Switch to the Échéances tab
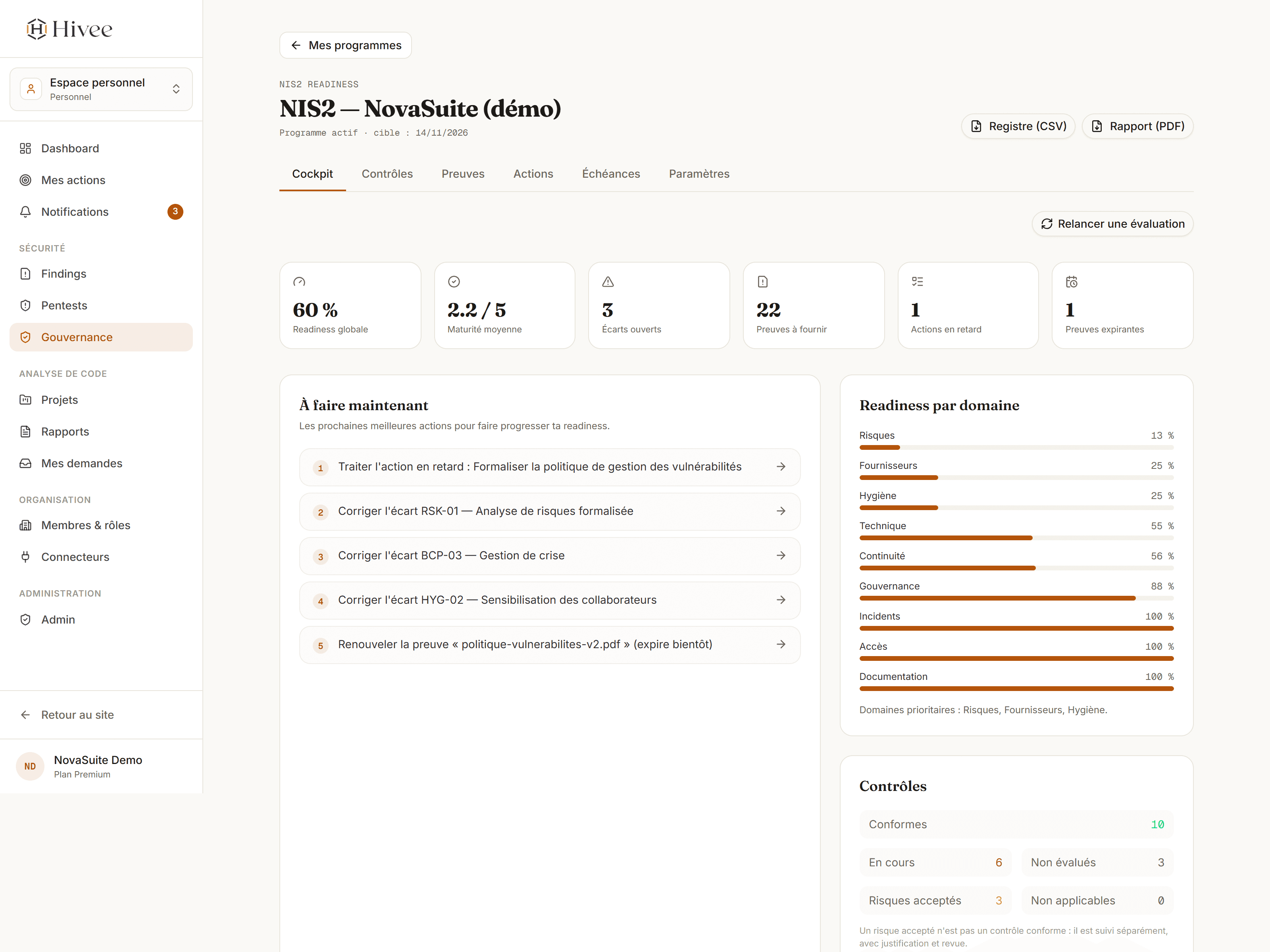The image size is (1270, 952). coord(611,174)
